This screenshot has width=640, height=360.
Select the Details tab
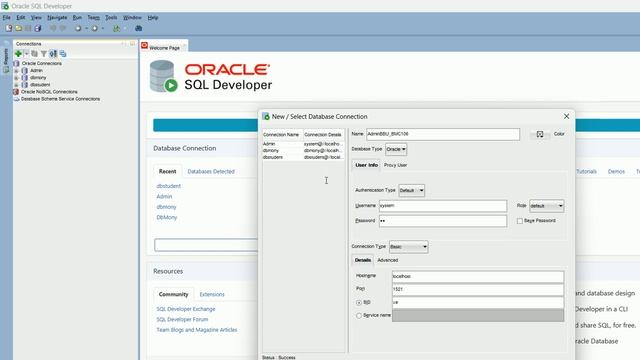point(362,260)
